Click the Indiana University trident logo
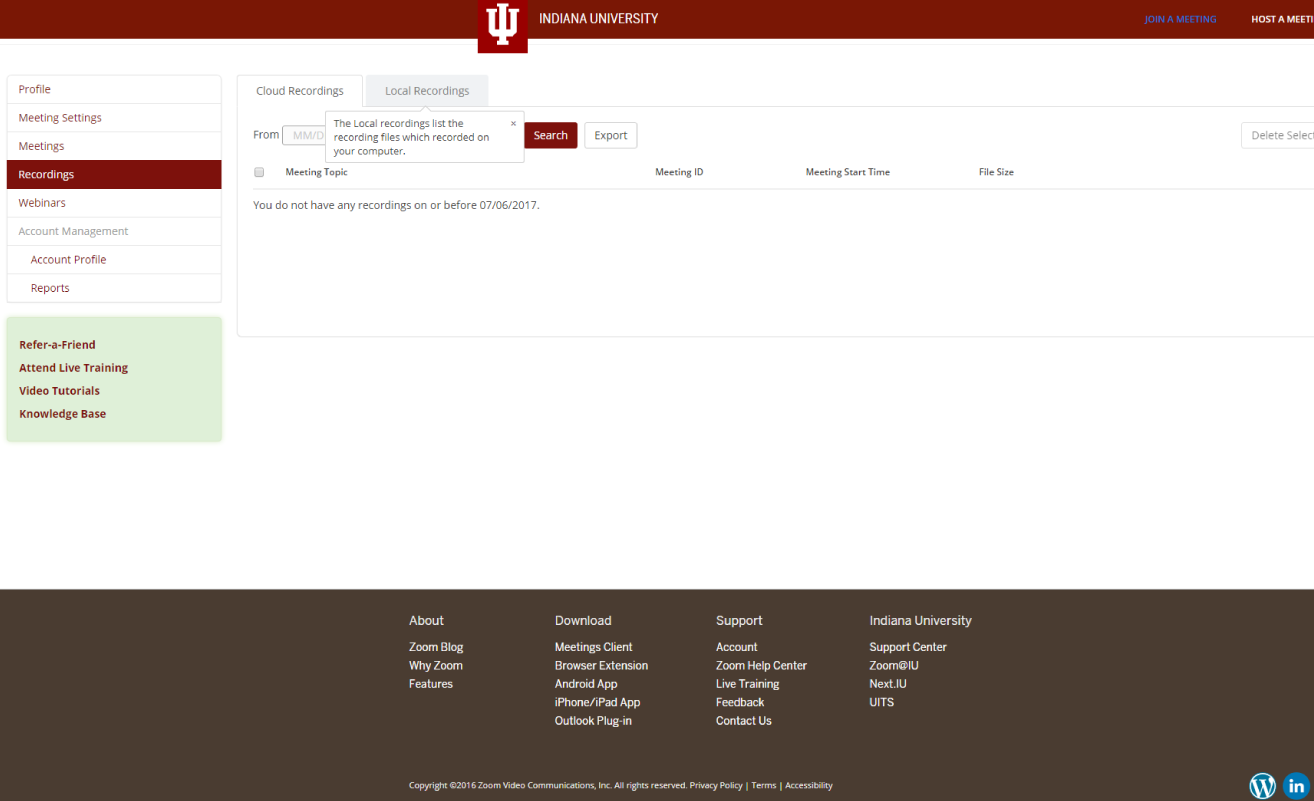 [502, 26]
